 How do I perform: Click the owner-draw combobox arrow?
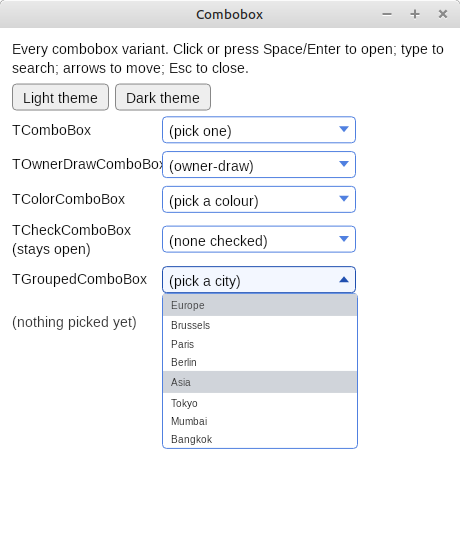343,164
